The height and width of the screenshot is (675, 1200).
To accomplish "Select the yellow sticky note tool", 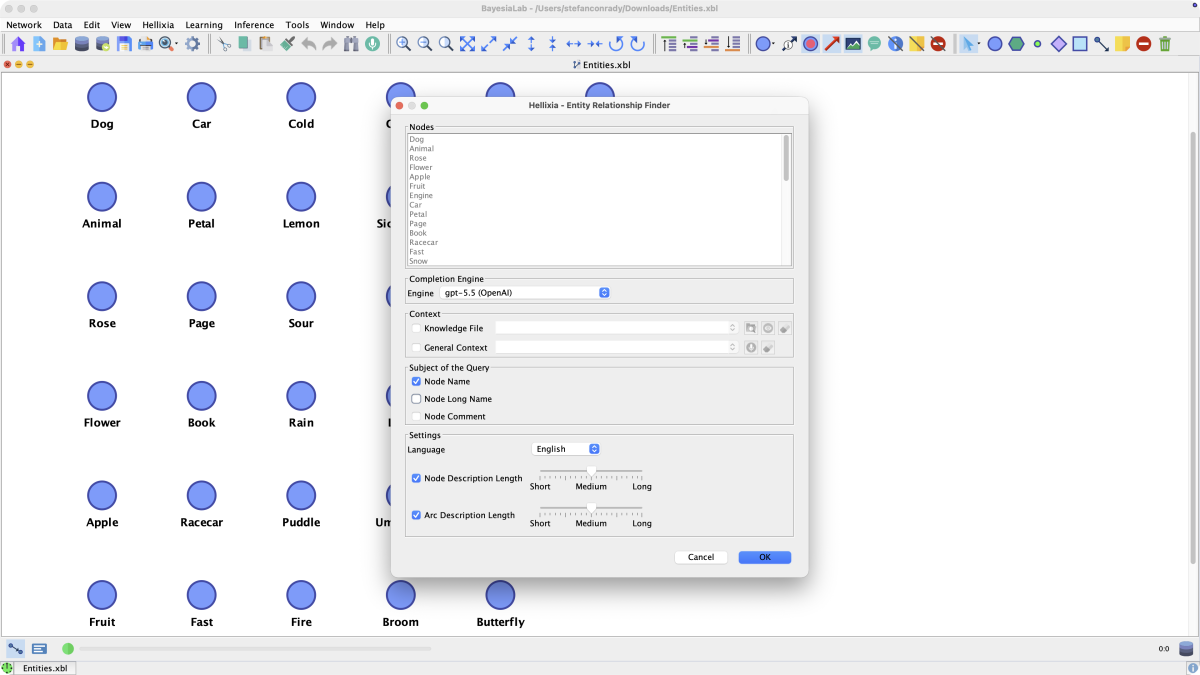I will pos(1122,44).
